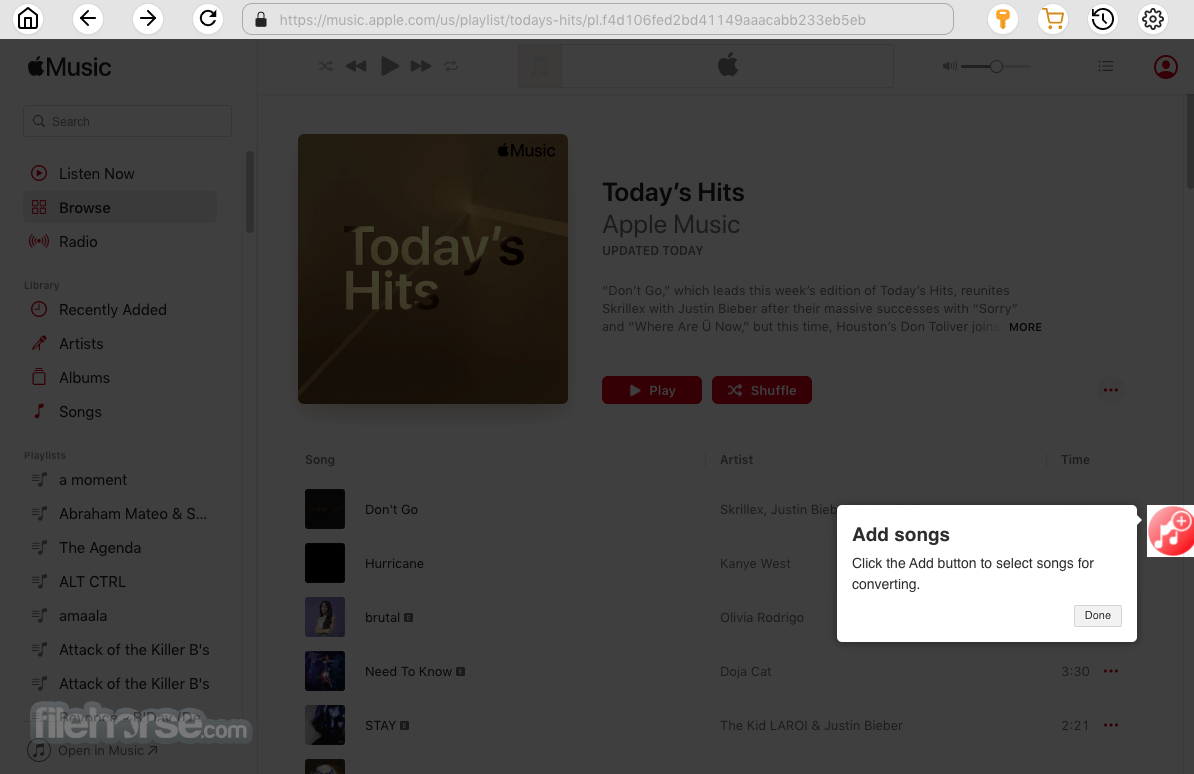Click brutal album thumbnail
Image resolution: width=1194 pixels, height=774 pixels.
tap(325, 617)
